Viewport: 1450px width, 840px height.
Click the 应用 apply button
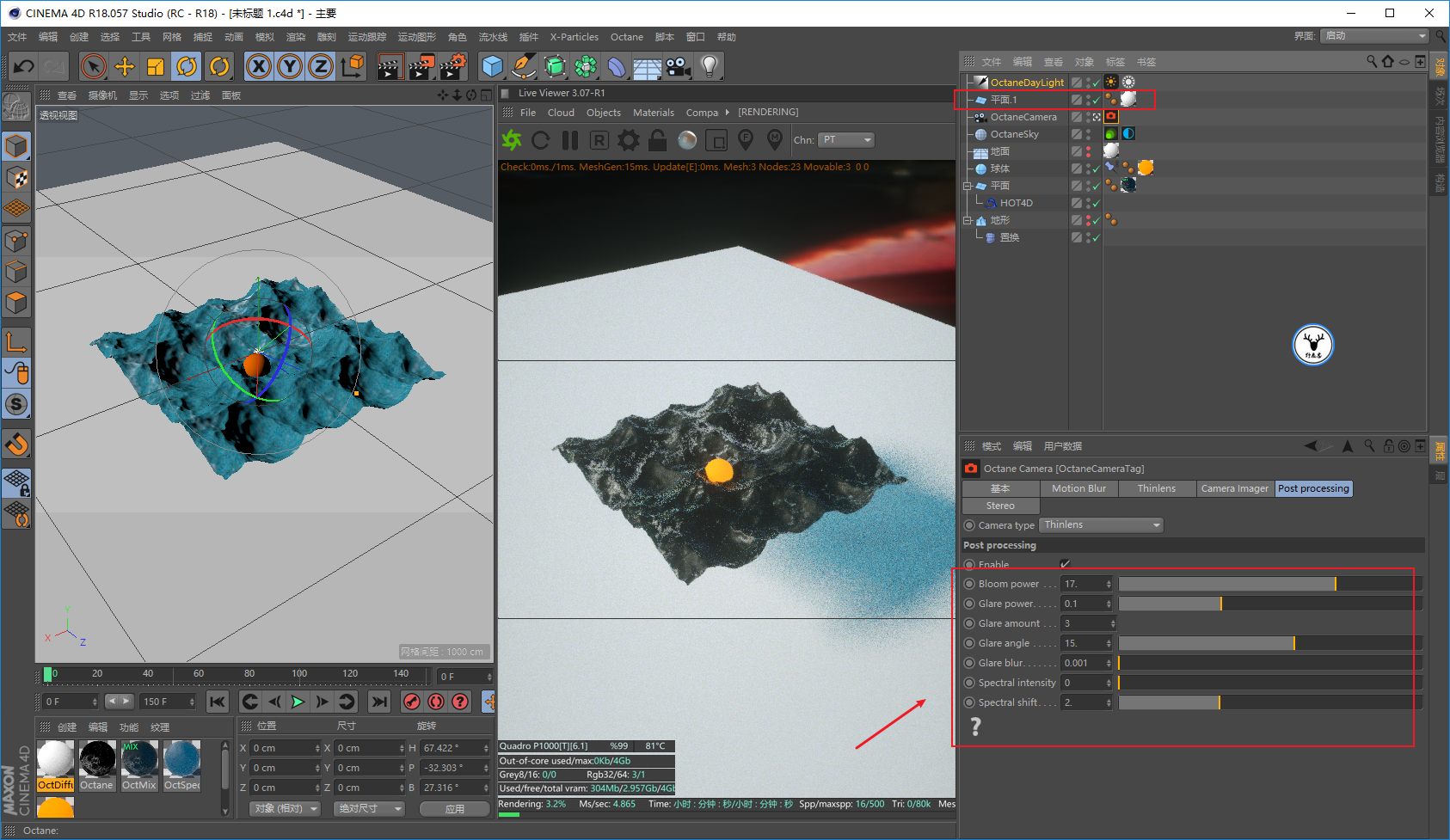tap(455, 808)
